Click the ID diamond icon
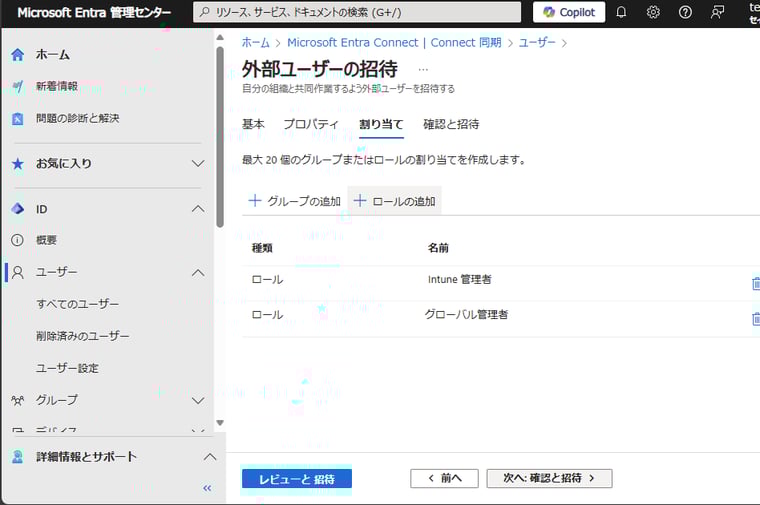The height and width of the screenshot is (505, 760). tap(17, 209)
